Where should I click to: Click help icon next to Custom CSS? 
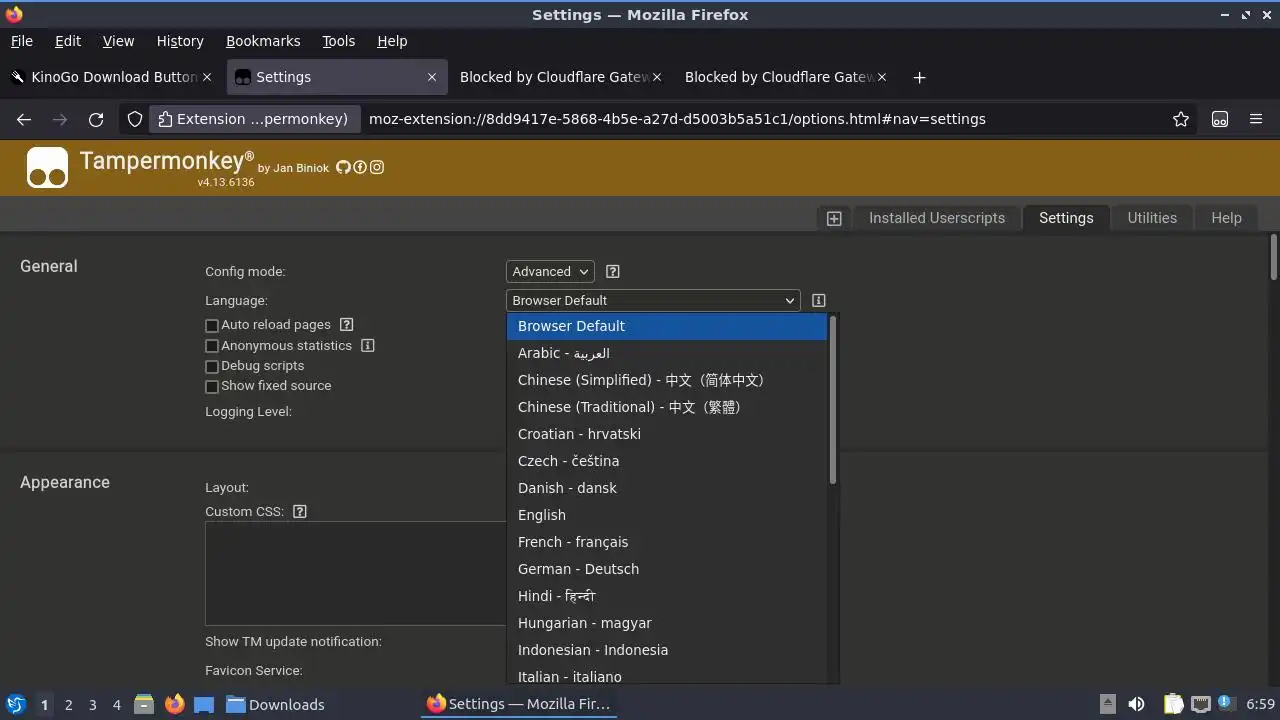(x=299, y=511)
